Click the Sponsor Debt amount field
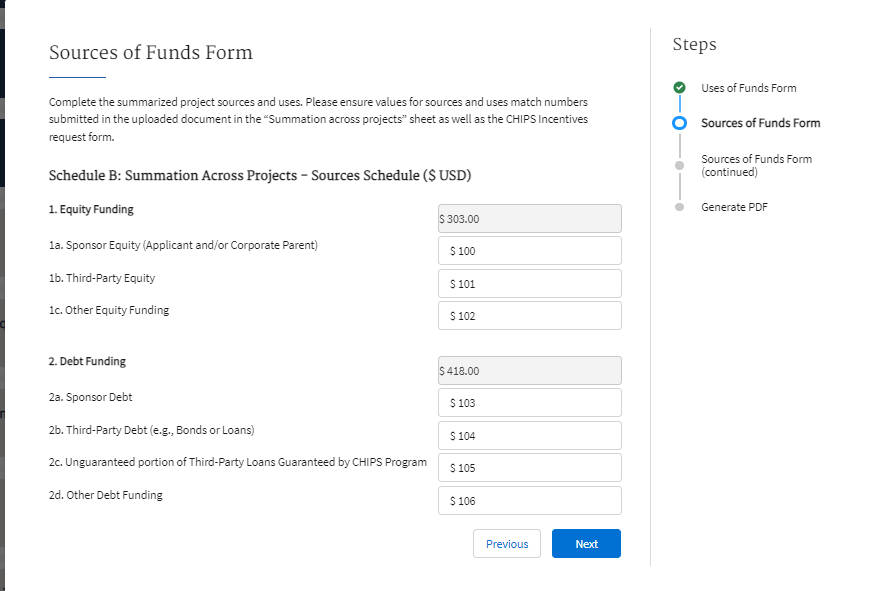Viewport: 873px width, 591px height. 529,403
